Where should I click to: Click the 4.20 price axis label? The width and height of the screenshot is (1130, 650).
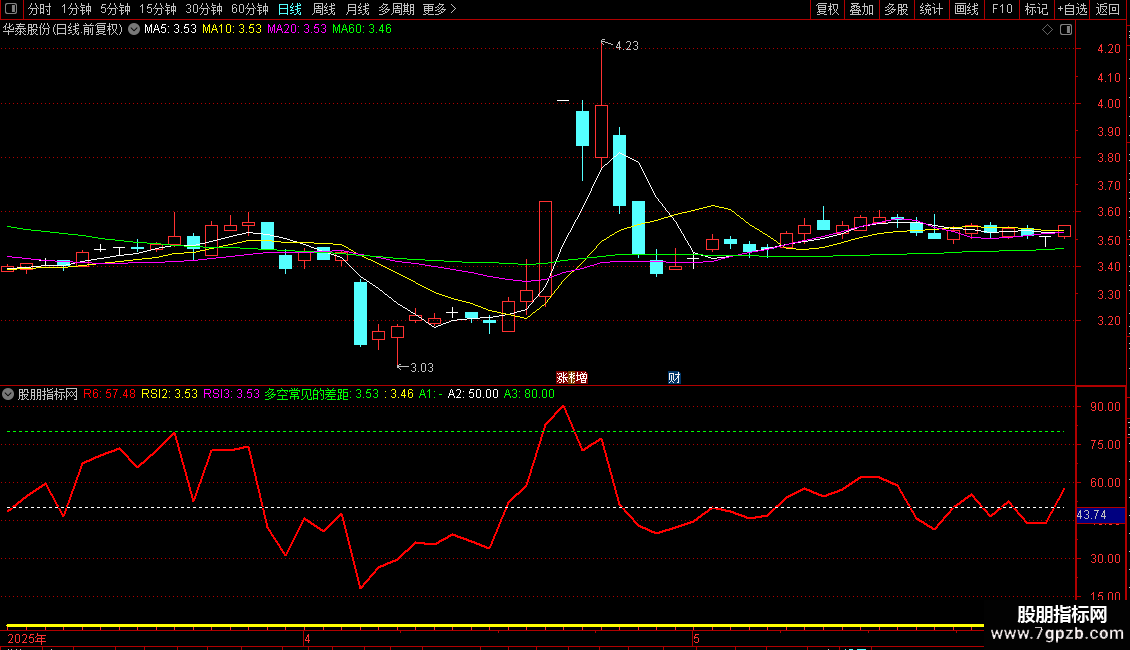(1109, 49)
